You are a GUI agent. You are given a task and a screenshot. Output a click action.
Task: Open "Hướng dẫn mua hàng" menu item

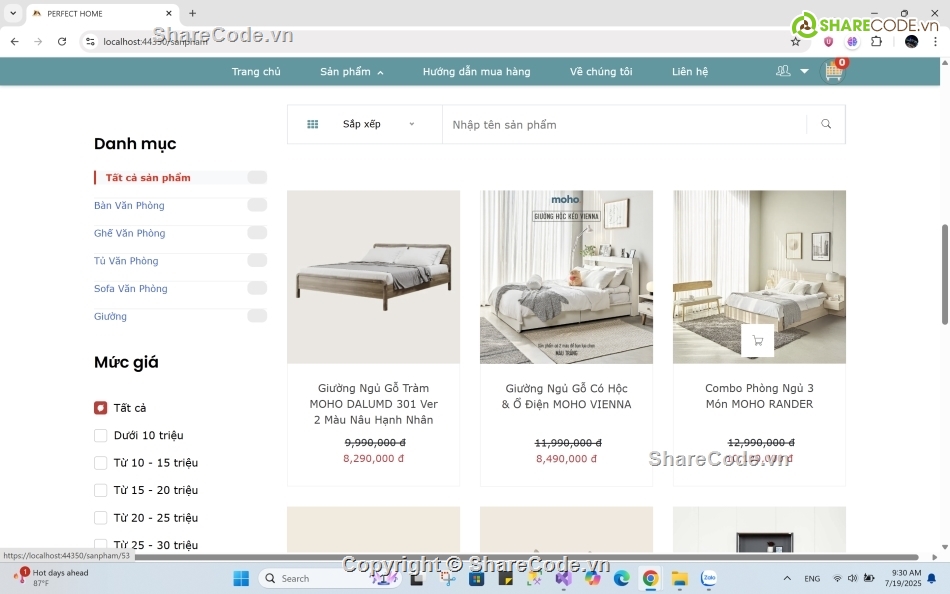476,72
